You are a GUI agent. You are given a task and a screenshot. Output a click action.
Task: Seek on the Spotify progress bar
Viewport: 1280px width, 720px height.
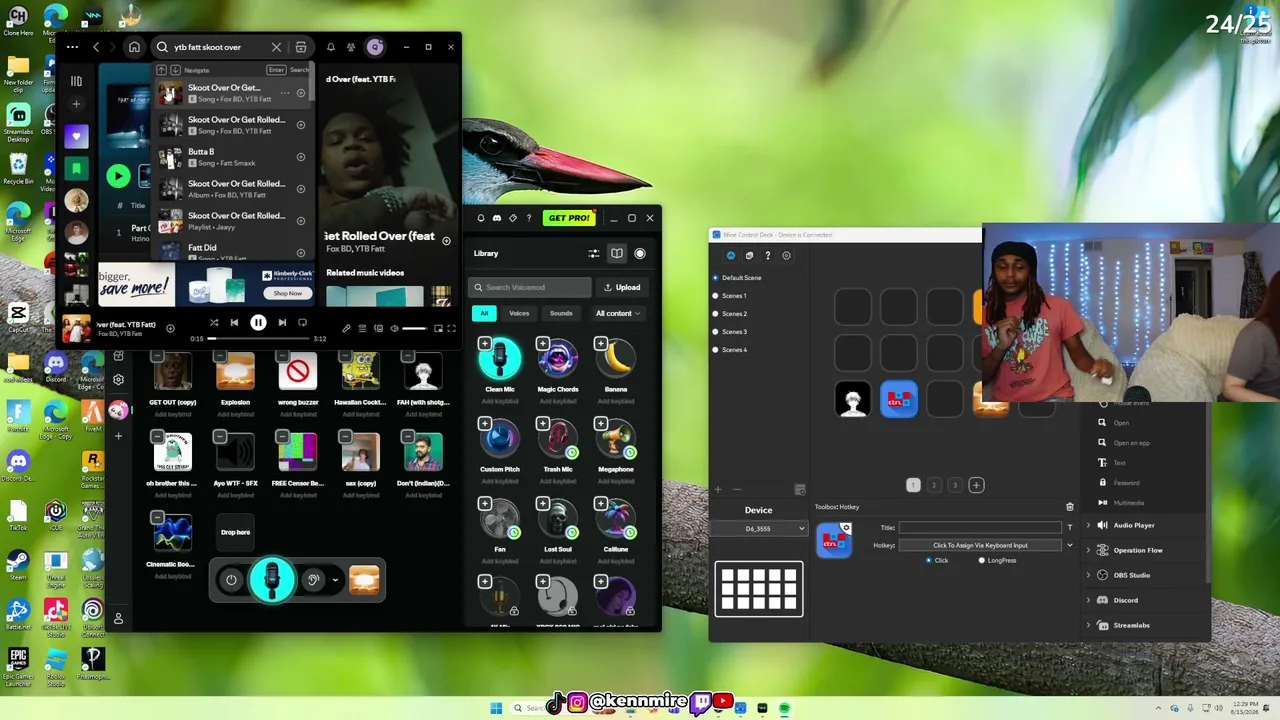(258, 338)
